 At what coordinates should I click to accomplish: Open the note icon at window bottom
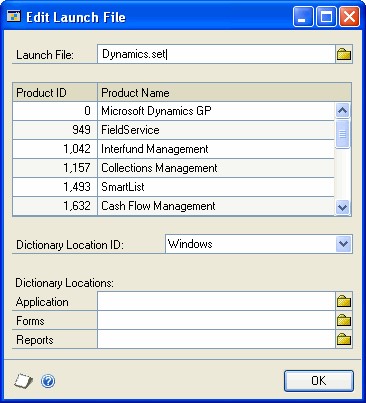coord(23,380)
